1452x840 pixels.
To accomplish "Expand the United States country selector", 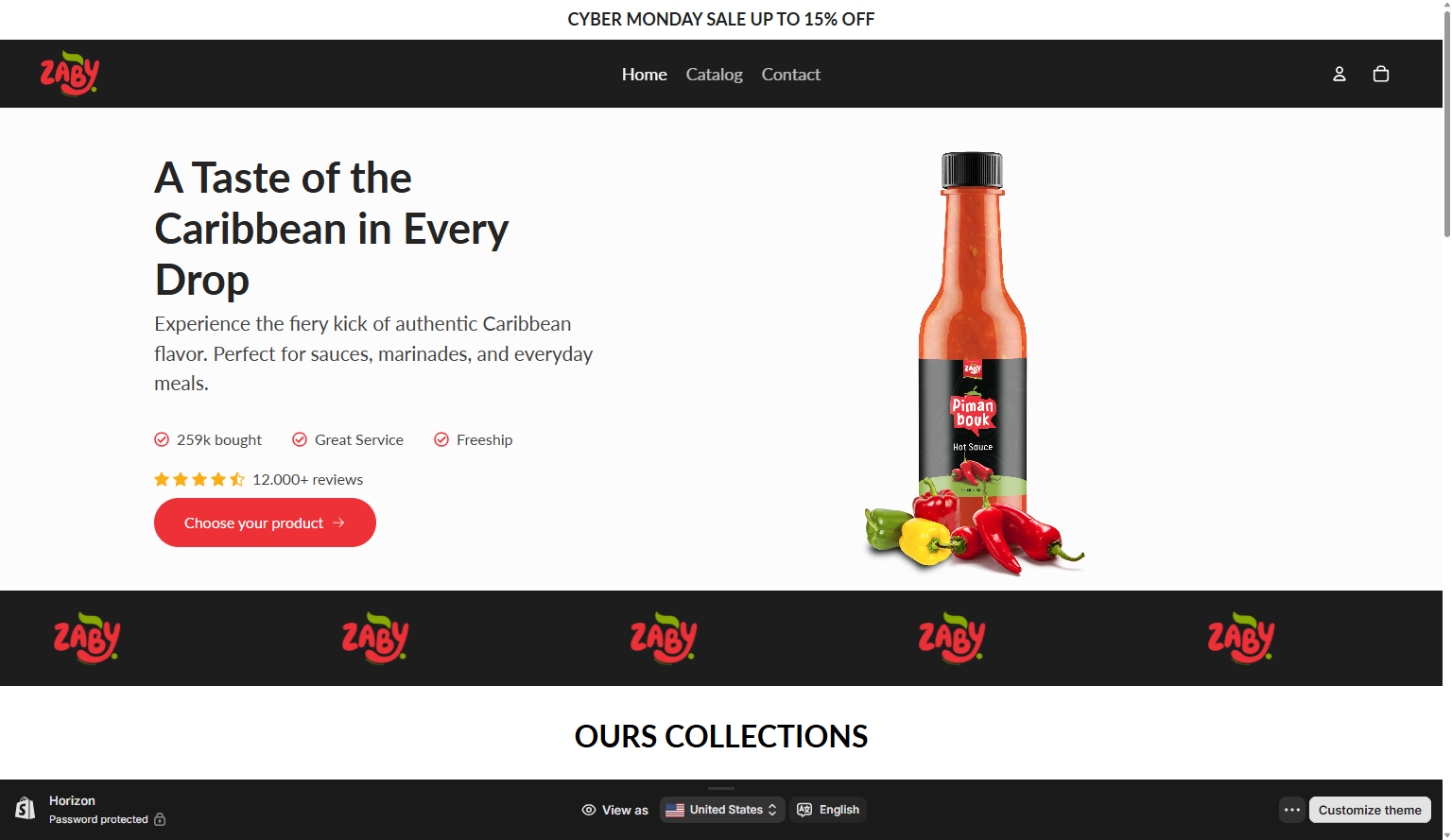I will point(722,810).
